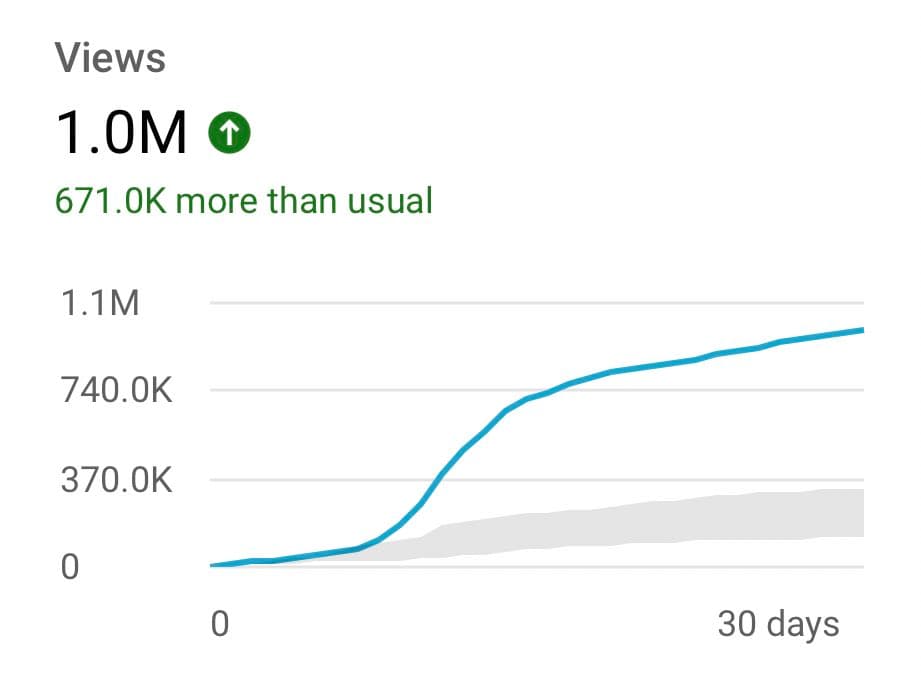Screen dimensions: 921x694
Task: Click the 370.0K y-axis label
Action: click(x=116, y=480)
